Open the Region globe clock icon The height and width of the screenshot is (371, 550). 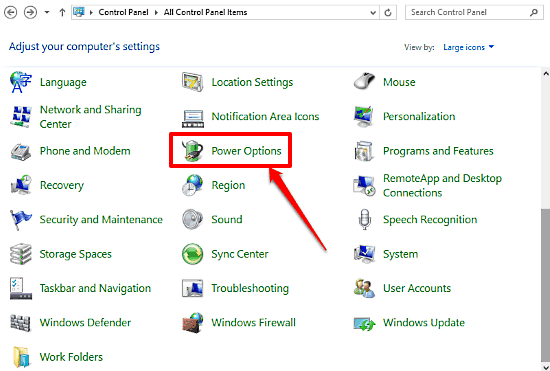pos(193,185)
